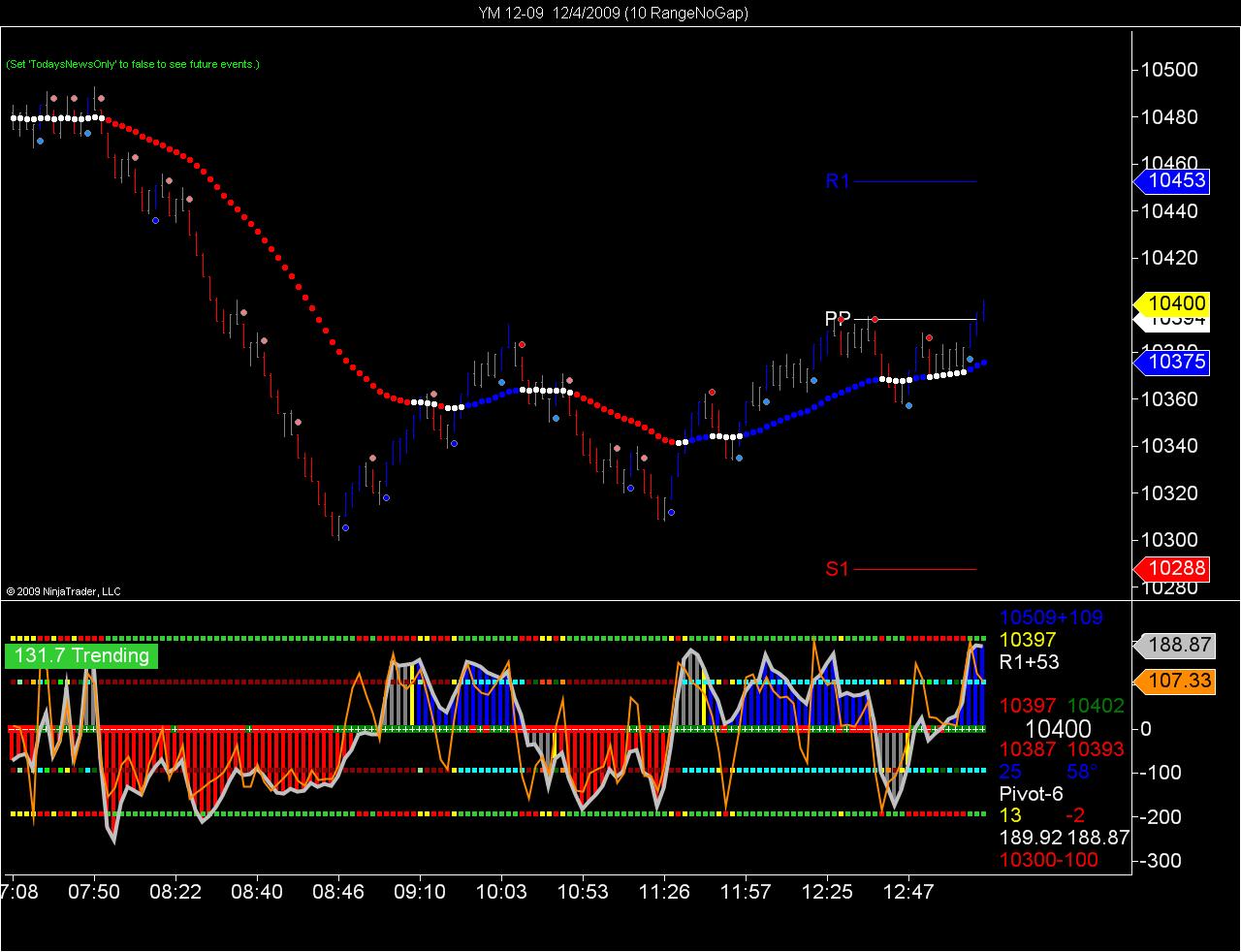Click the yellow 10400 current price marker
Viewport: 1241px width, 952px height.
1171,303
